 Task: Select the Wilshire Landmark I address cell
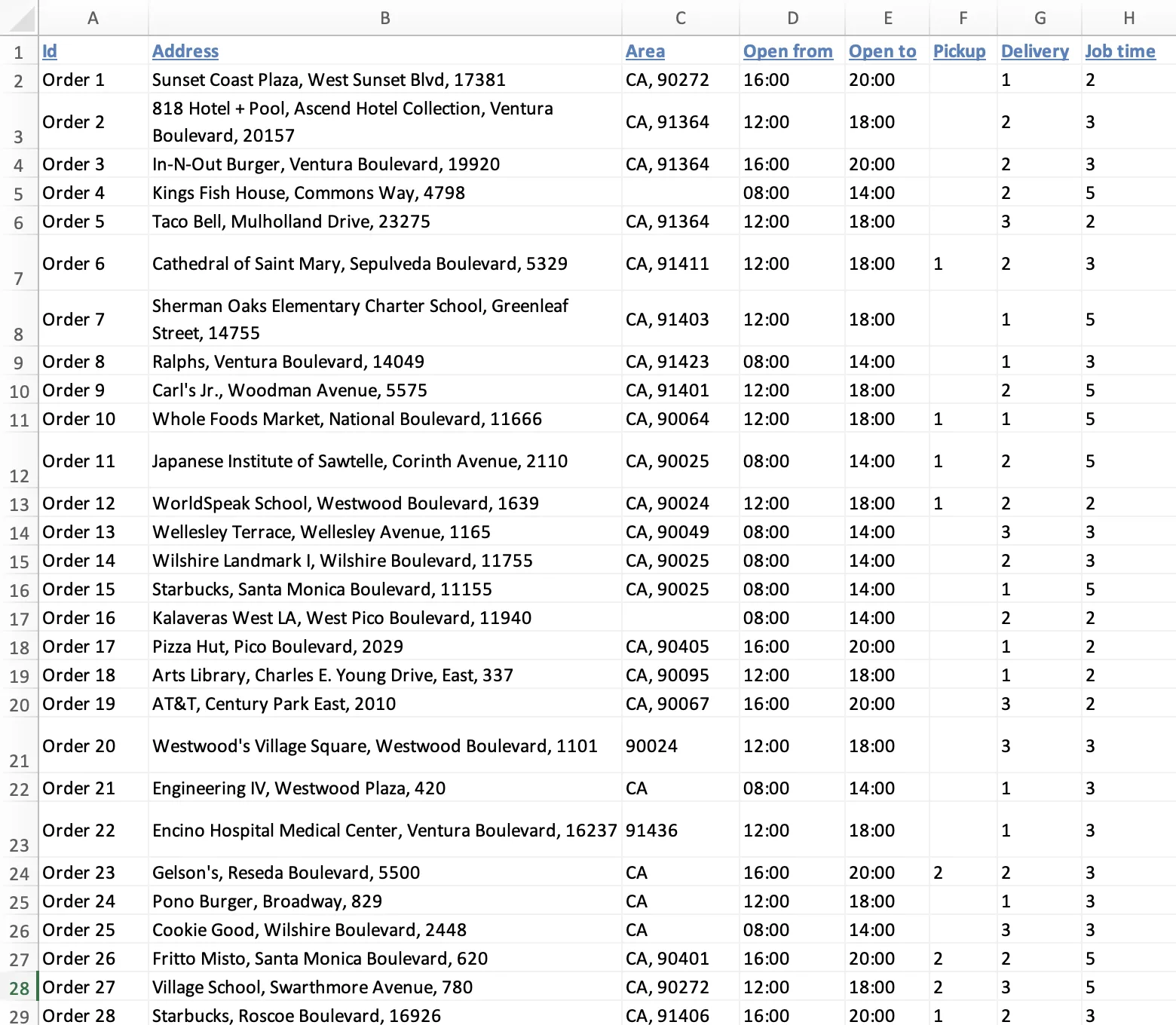pos(384,561)
